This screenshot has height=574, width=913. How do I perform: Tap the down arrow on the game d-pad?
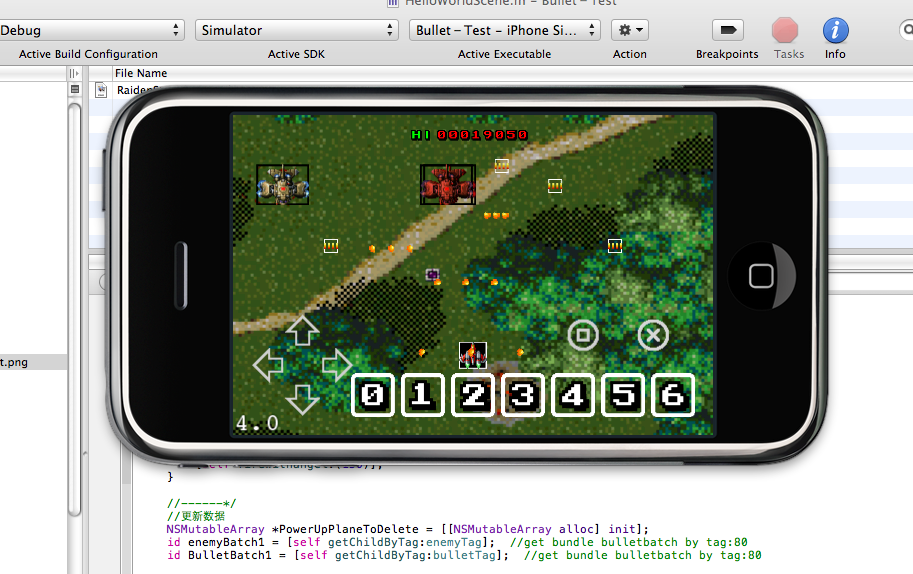pos(302,399)
